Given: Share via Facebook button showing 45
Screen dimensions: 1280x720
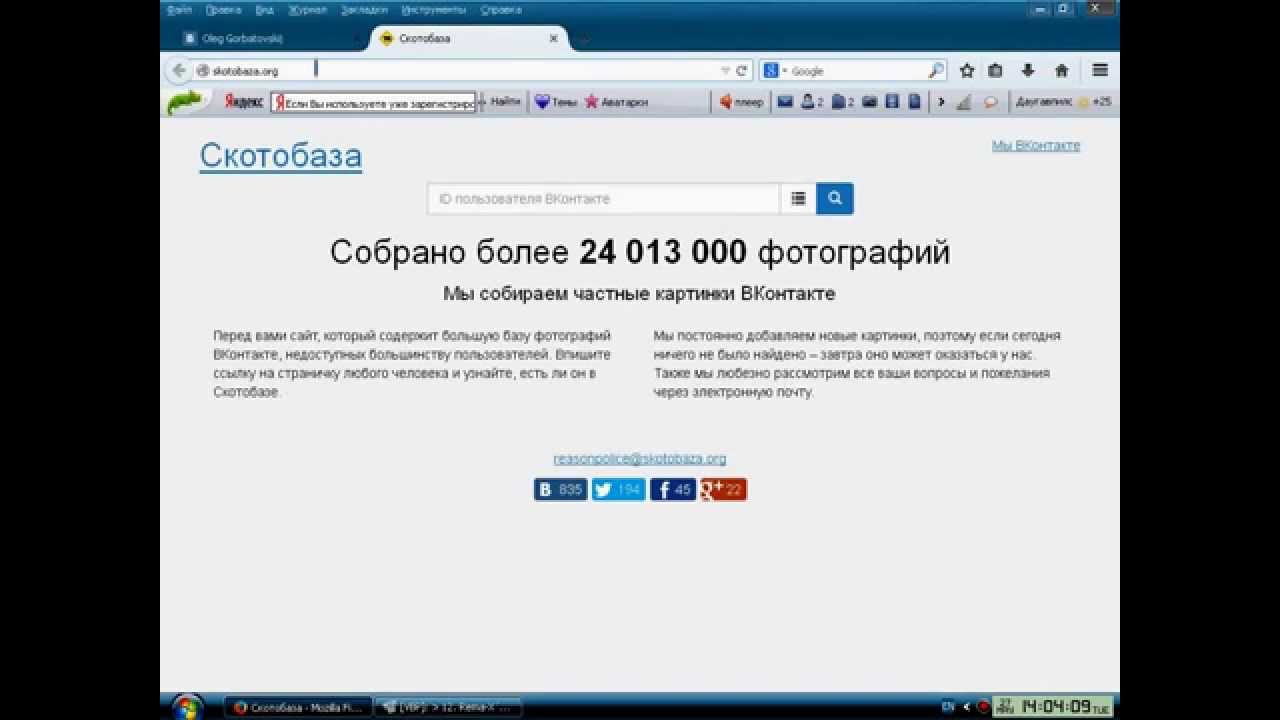Looking at the screenshot, I should click(673, 490).
